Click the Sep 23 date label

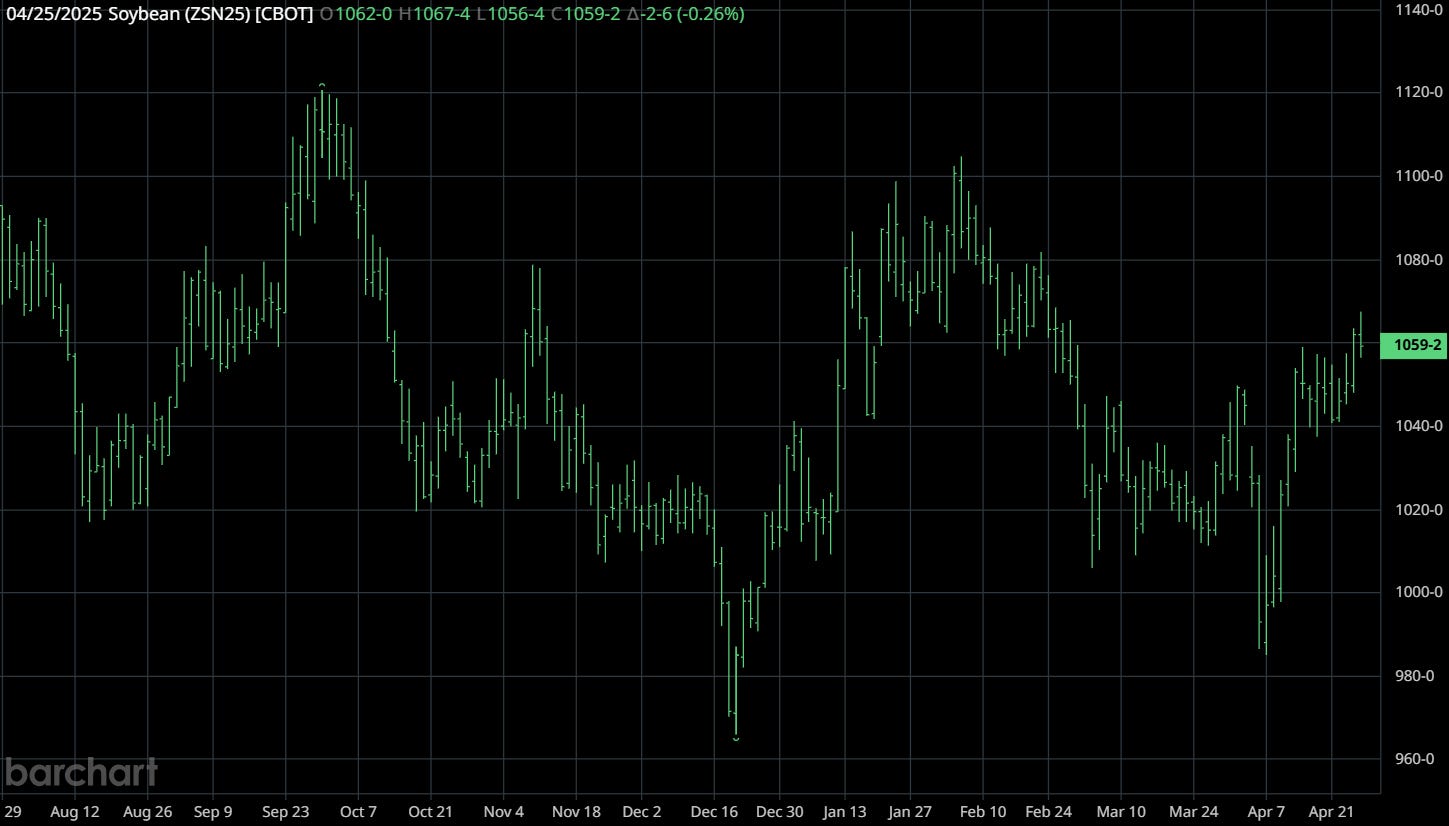(x=286, y=811)
